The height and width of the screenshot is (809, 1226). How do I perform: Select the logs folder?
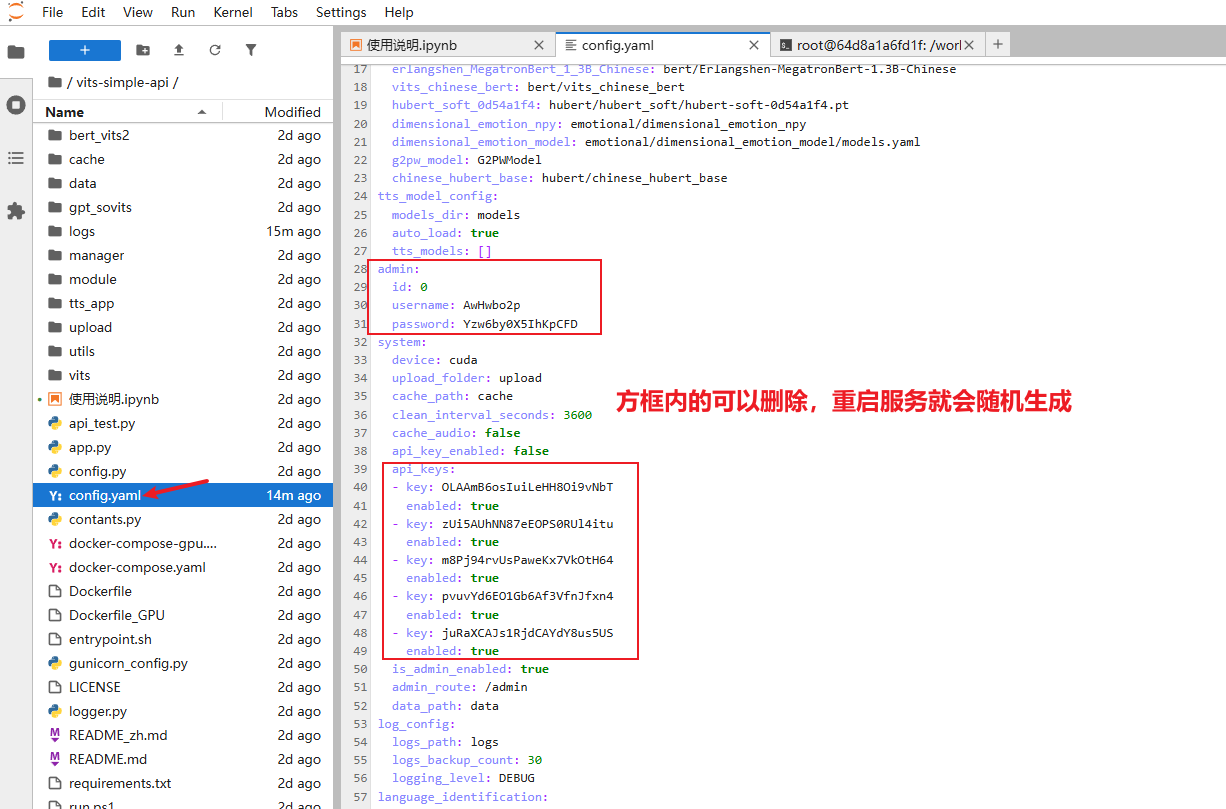184,231
